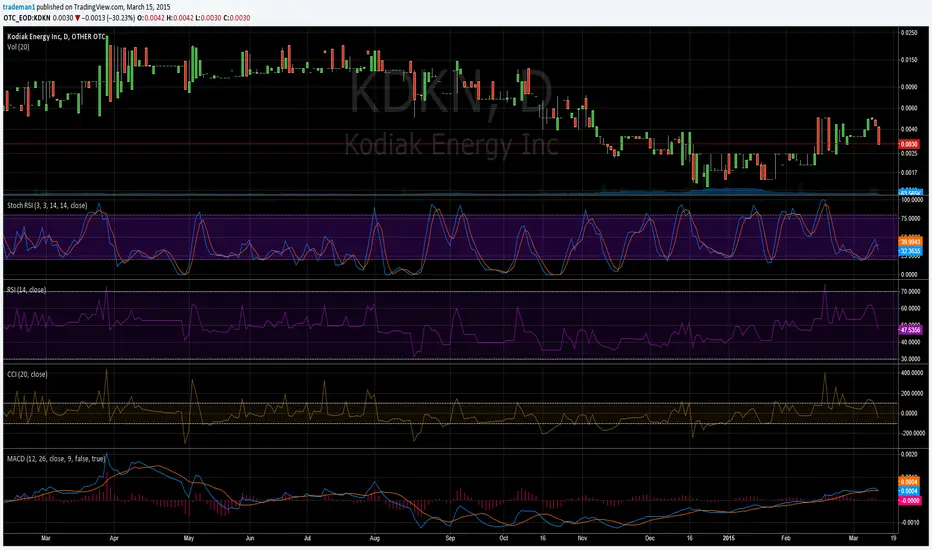Click the 0.0060 price axis label
This screenshot has width=932, height=550.
909,108
